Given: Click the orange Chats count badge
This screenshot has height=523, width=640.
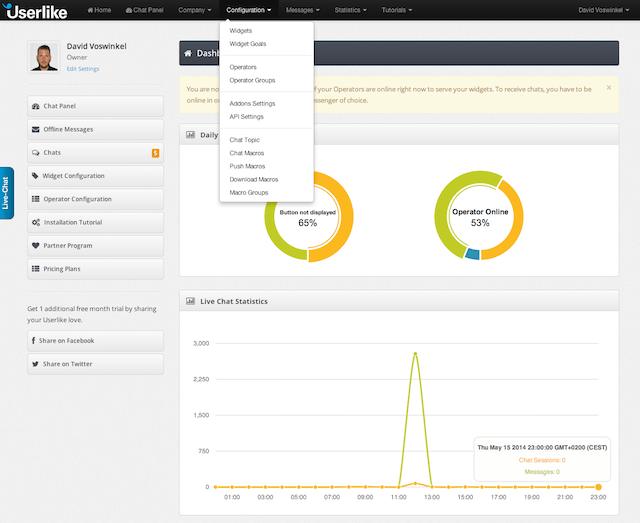Looking at the screenshot, I should (x=155, y=153).
